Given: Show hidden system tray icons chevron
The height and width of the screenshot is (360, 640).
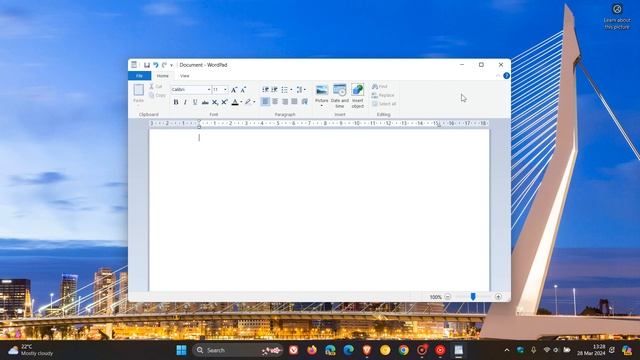Looking at the screenshot, I should click(x=507, y=350).
